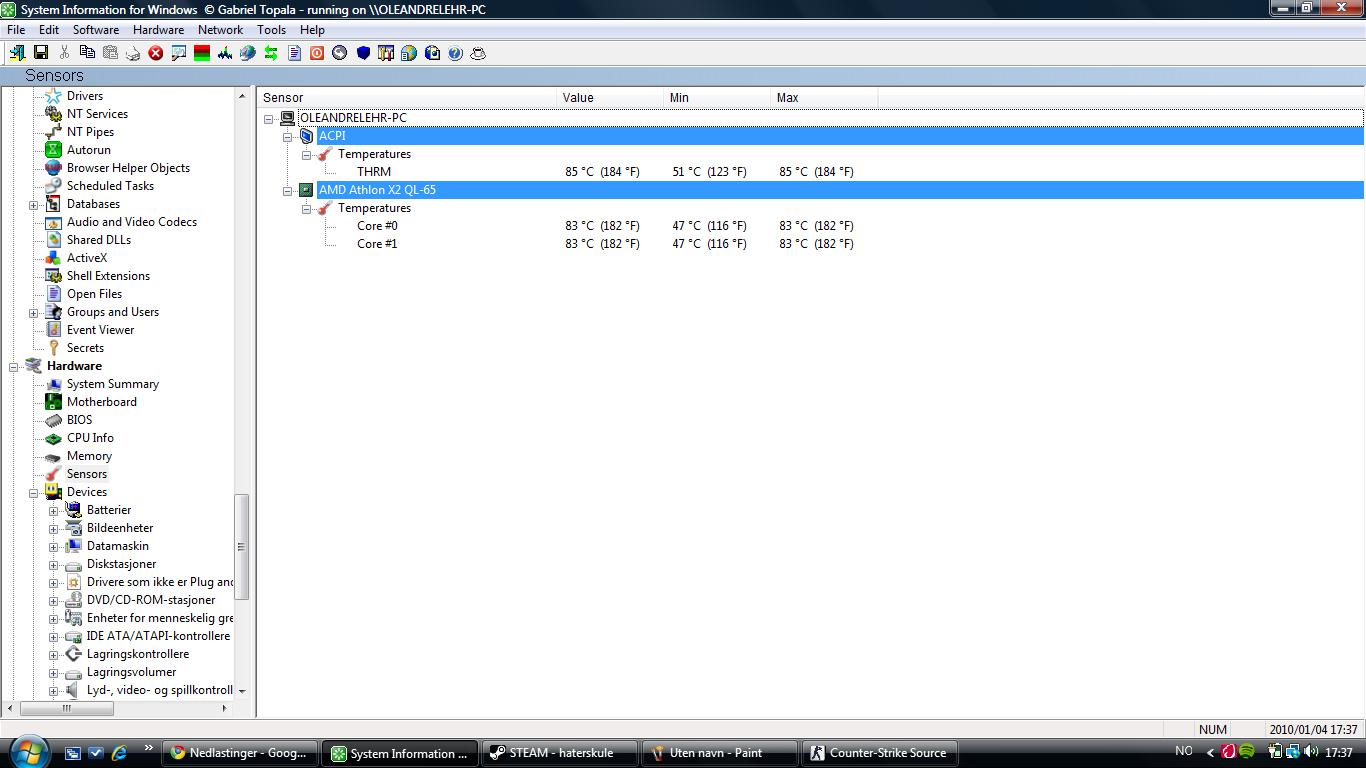Open the Windows Start orb
Screen dimensions: 1366x768
pos(27,751)
